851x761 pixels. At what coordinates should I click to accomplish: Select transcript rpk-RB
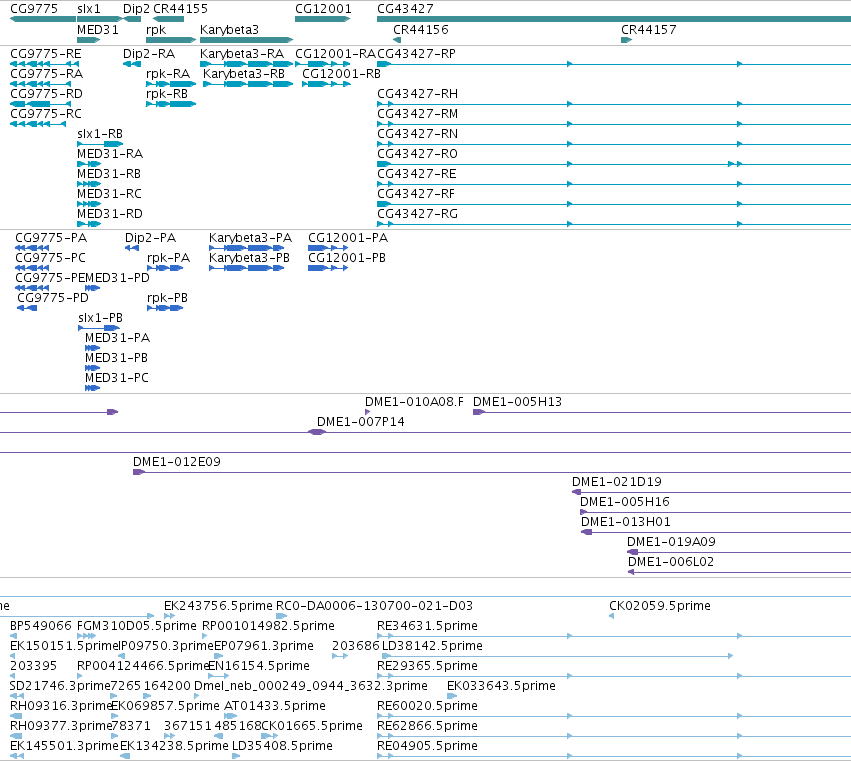click(x=167, y=94)
